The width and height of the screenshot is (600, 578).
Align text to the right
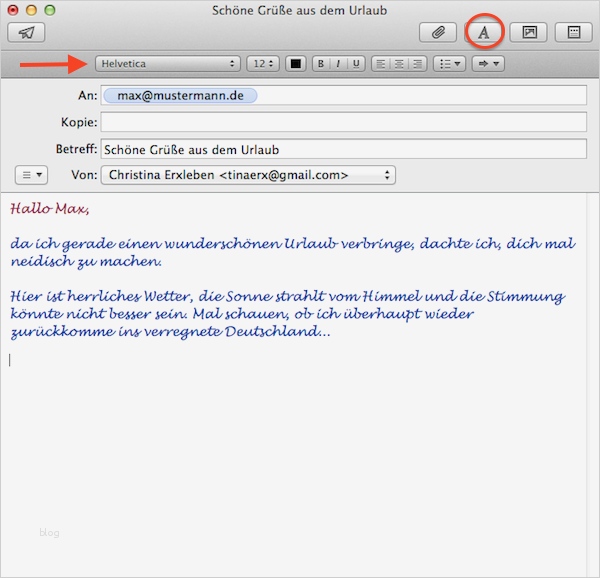coord(417,64)
